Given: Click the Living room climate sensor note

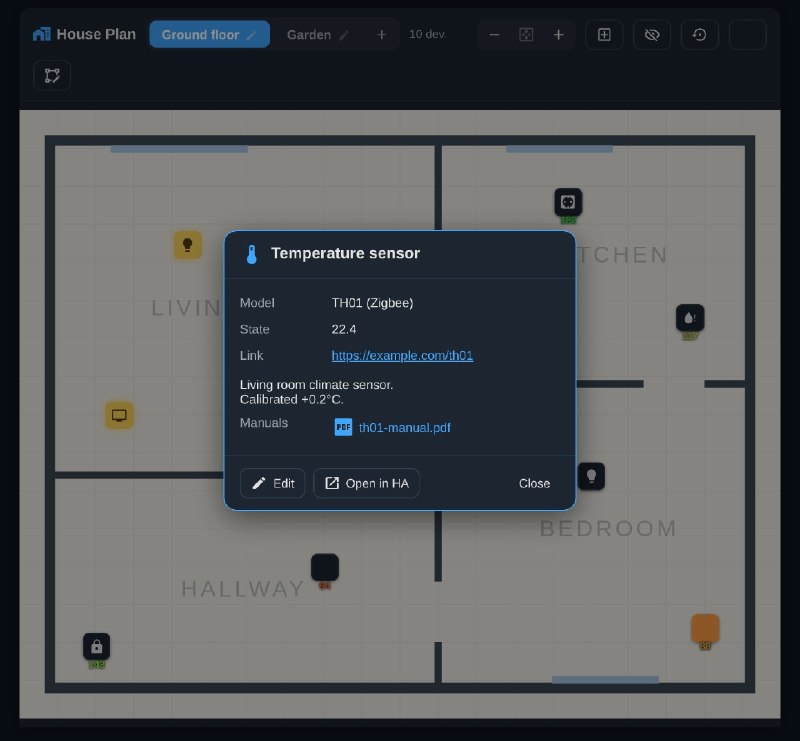Looking at the screenshot, I should pos(316,392).
